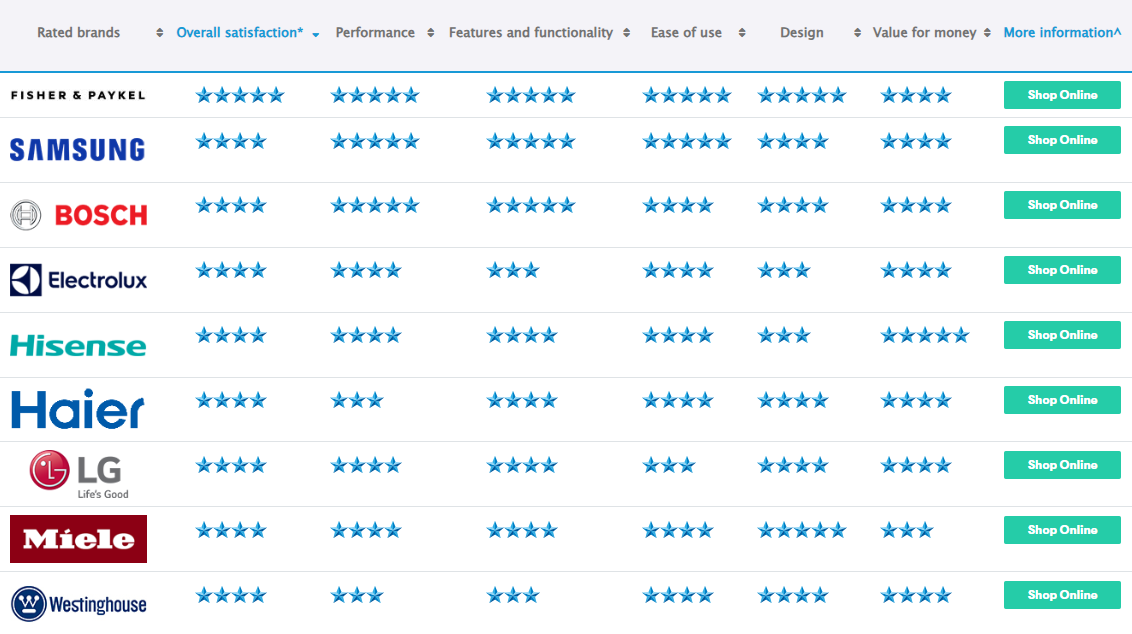Select the Overall satisfaction column header
This screenshot has height=634, width=1132.
tap(240, 32)
